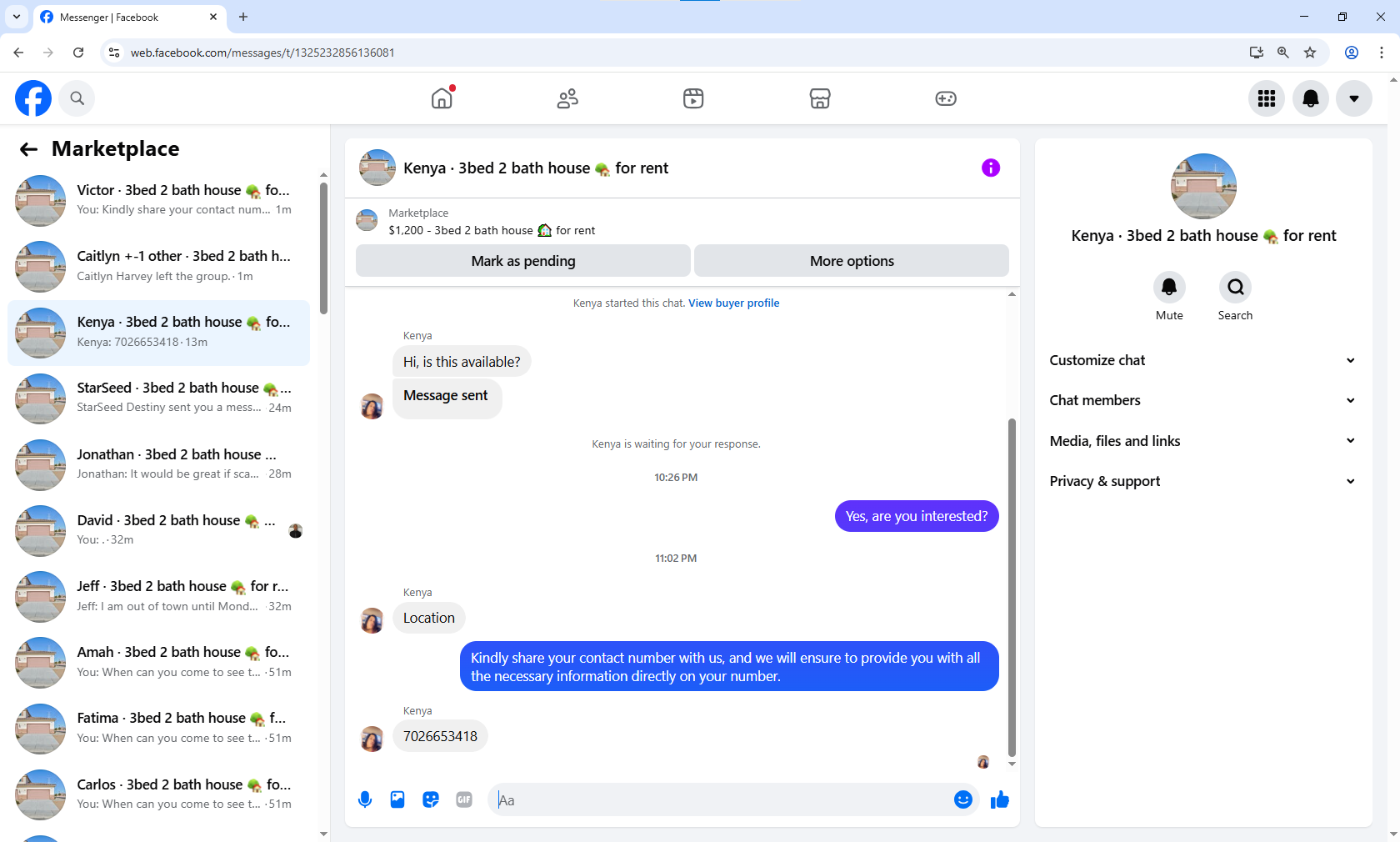
Task: Open the Victor conversation
Action: coord(158,200)
